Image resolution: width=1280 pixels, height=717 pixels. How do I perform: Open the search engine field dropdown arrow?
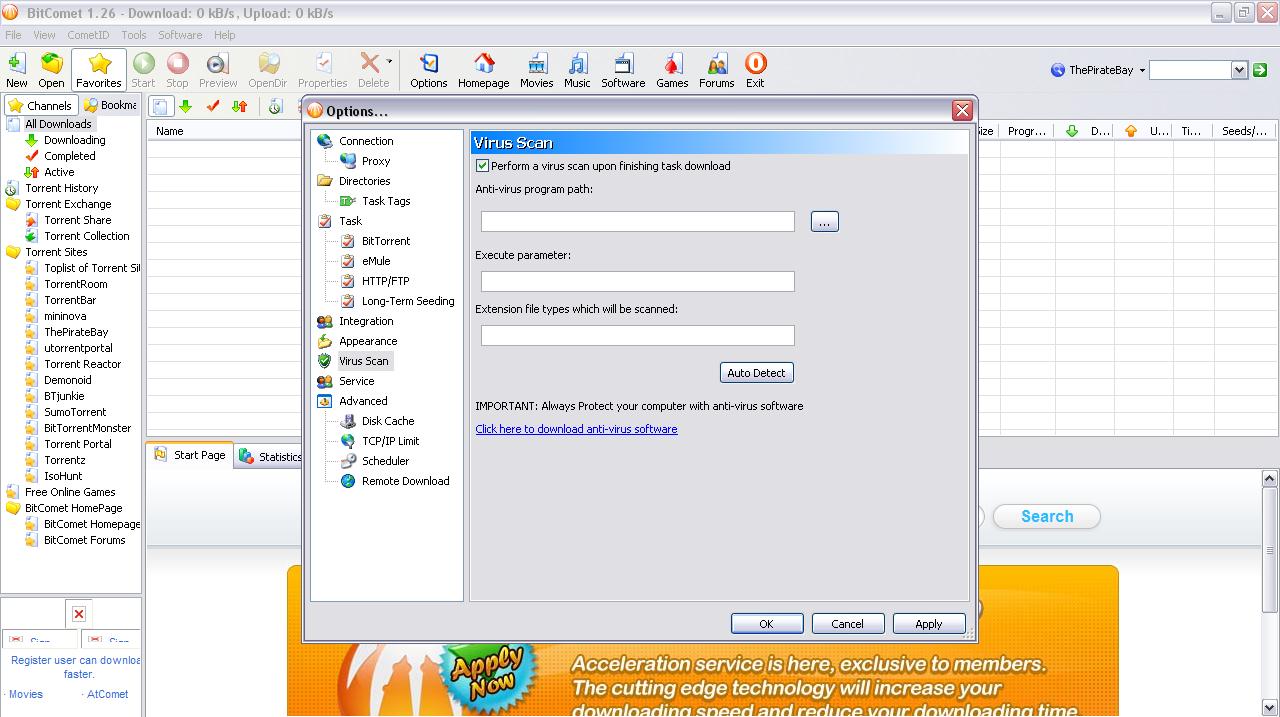click(1239, 70)
